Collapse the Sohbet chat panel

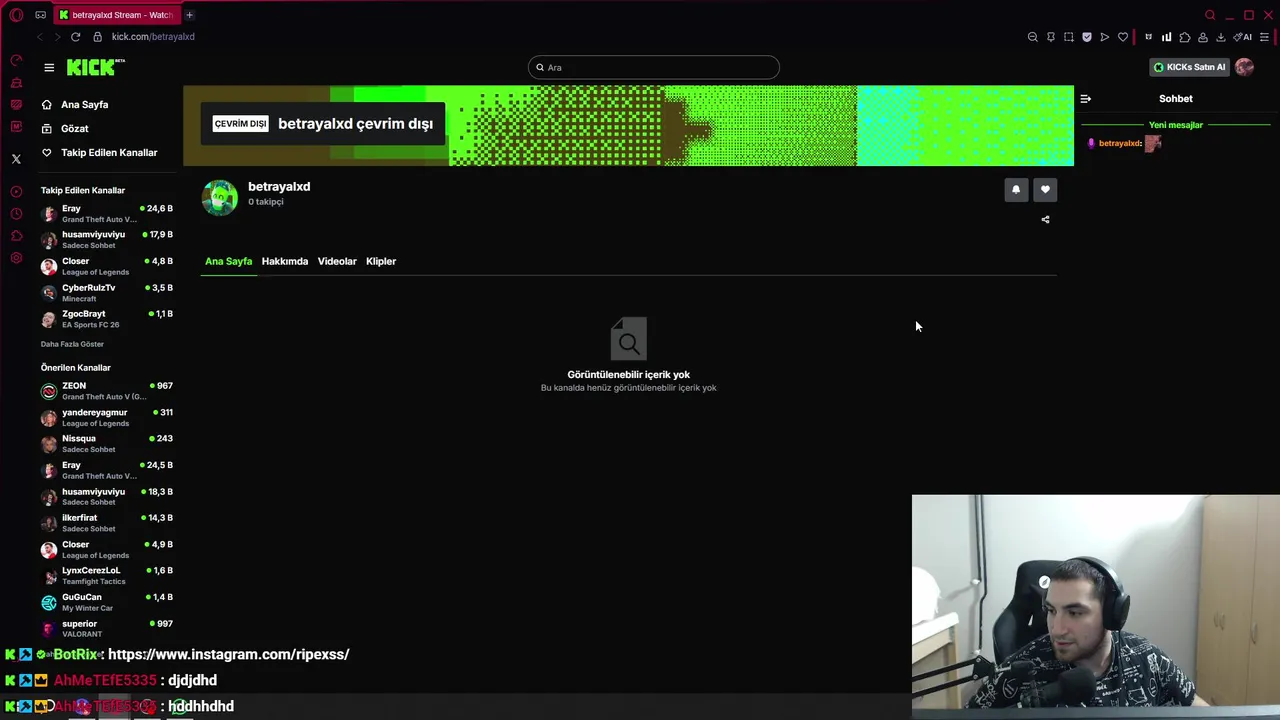[1085, 98]
